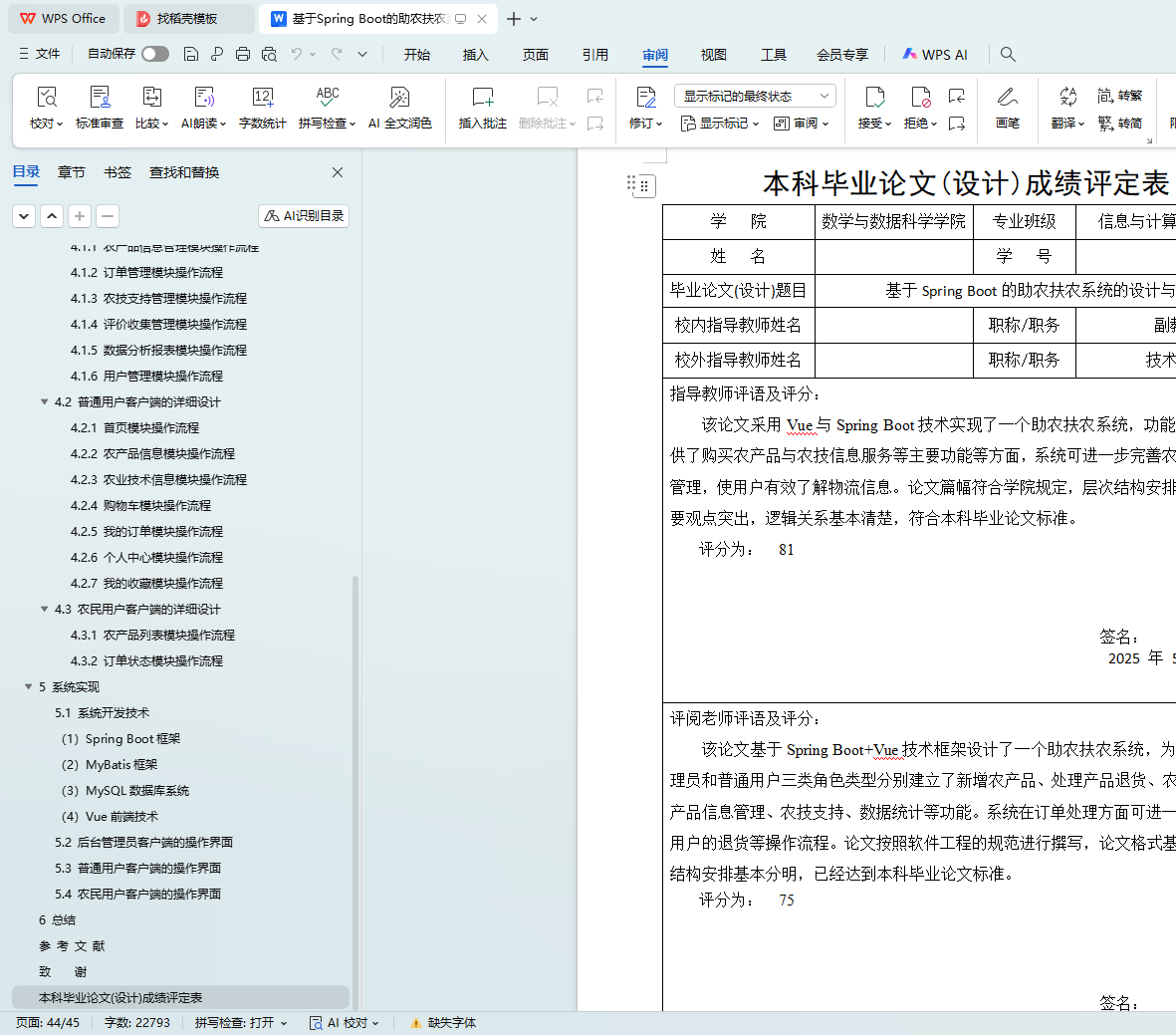The height and width of the screenshot is (1035, 1176).
Task: Run 拼写检查 spell check
Action: click(327, 108)
